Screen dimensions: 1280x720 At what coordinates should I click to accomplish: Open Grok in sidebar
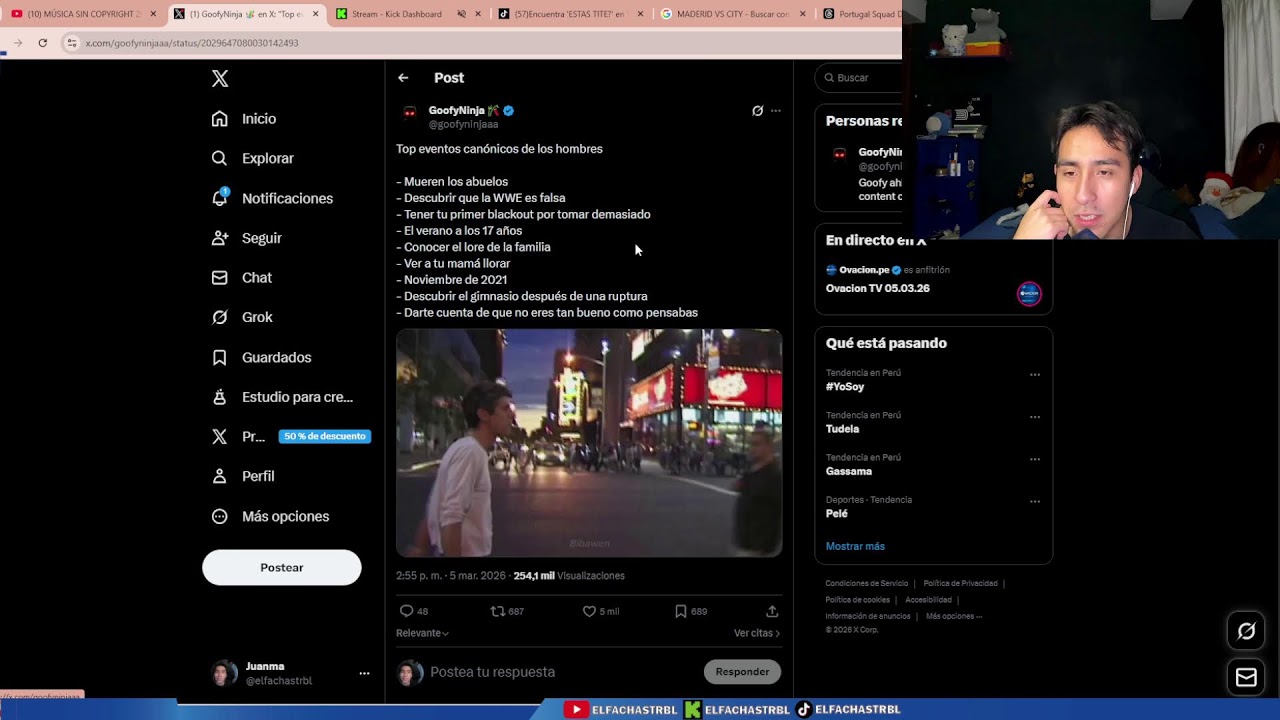pos(242,317)
